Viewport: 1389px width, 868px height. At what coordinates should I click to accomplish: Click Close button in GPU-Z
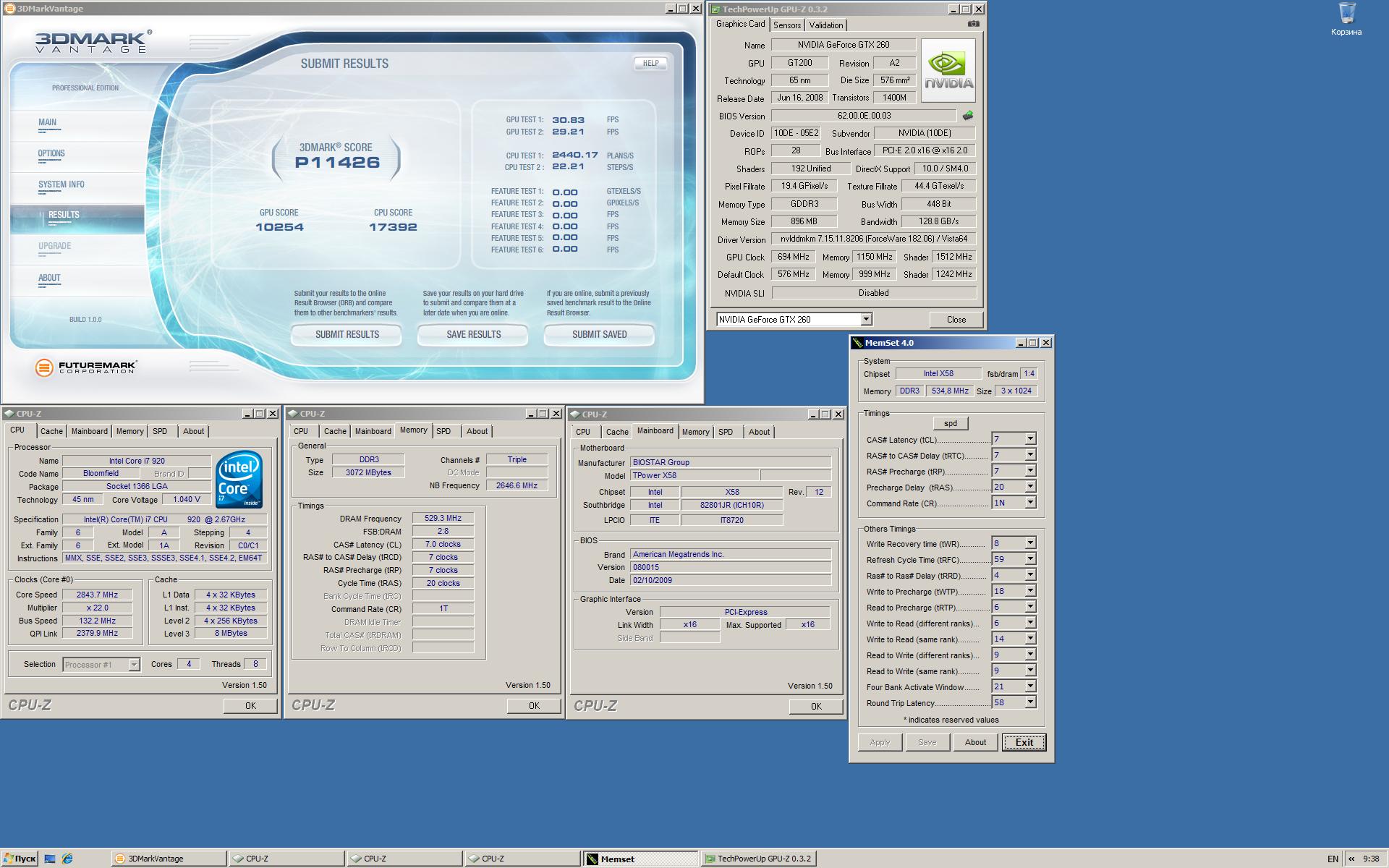[x=956, y=319]
